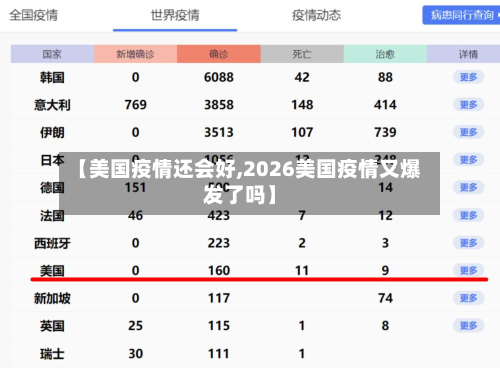Select the country name 英国
Screen dimensions: 500x368
52,326
